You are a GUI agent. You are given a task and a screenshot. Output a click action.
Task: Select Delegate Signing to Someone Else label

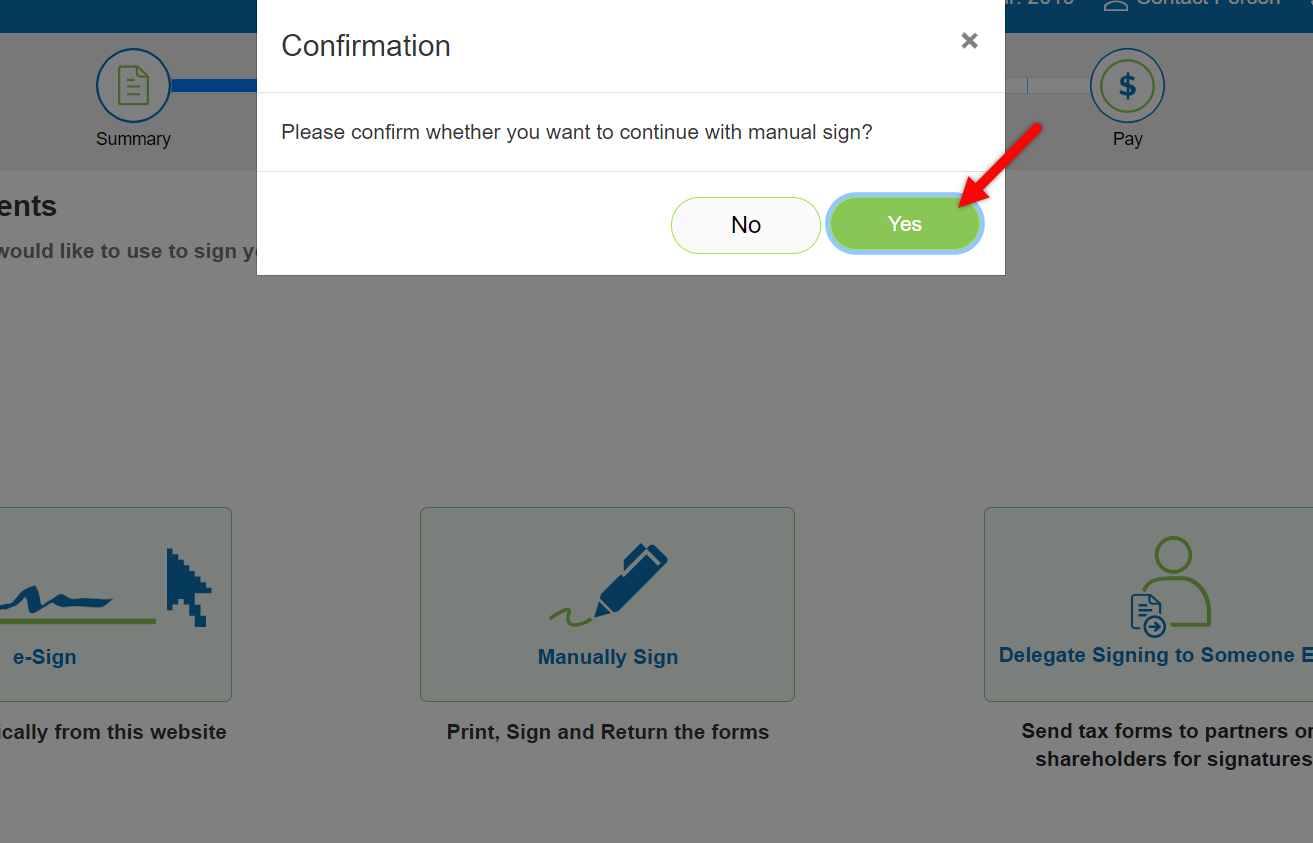pyautogui.click(x=1155, y=655)
